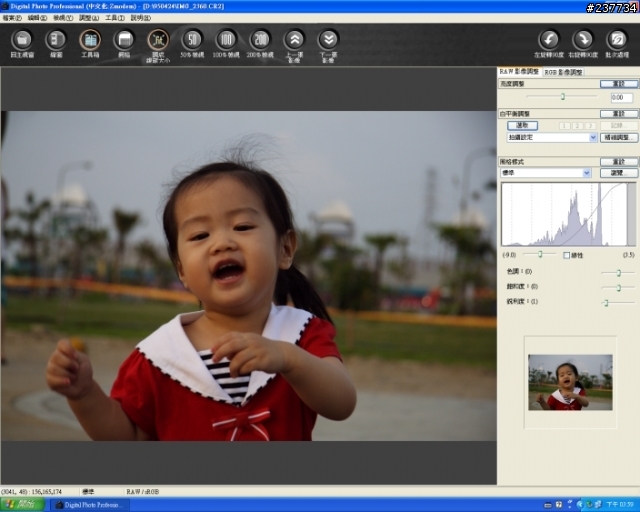The height and width of the screenshot is (512, 640).
Task: Select the Fit-to-window view icon
Action: point(158,40)
